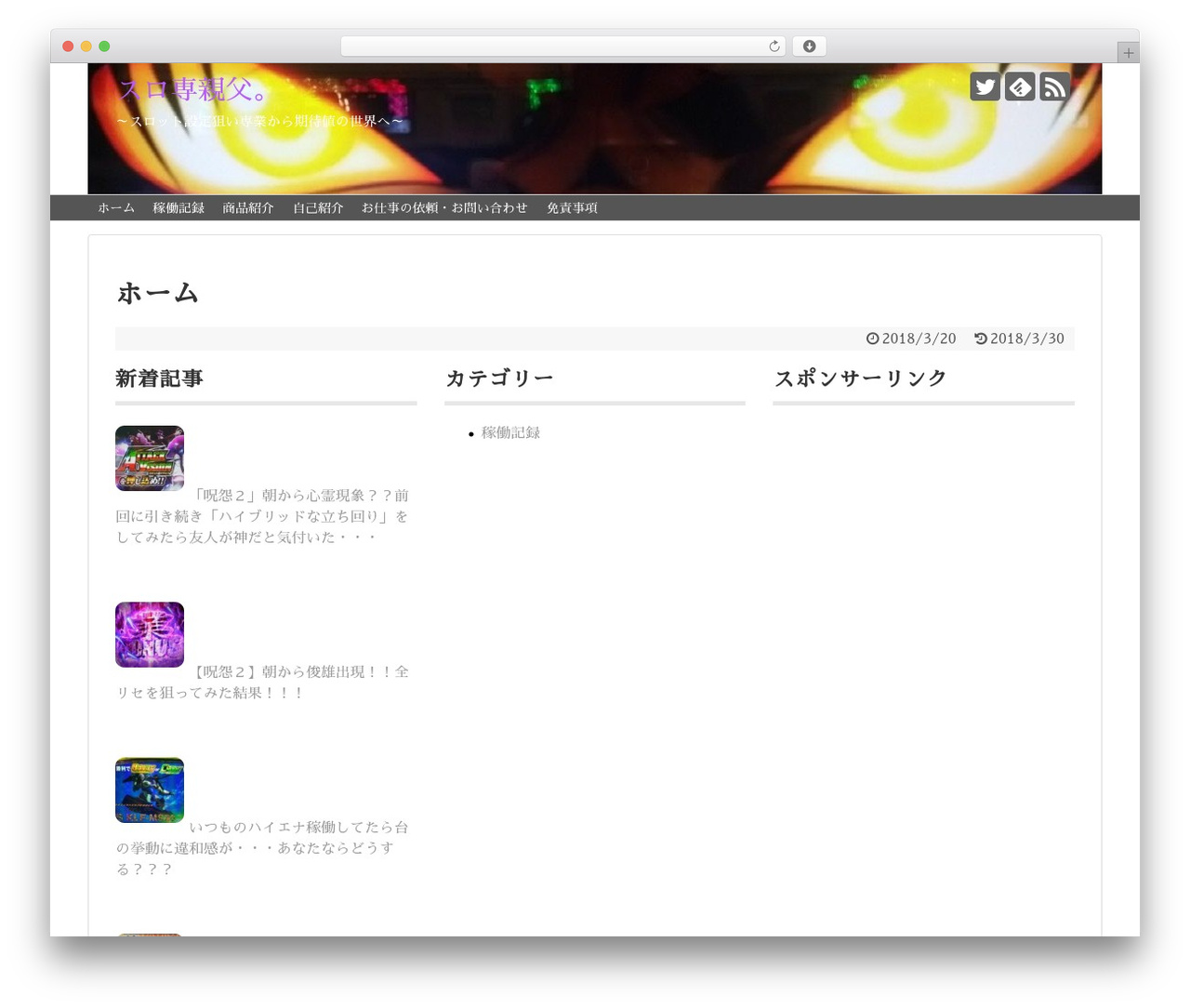Image resolution: width=1190 pixels, height=1008 pixels.
Task: Click the スロ専親父。 site title
Action: point(194,89)
